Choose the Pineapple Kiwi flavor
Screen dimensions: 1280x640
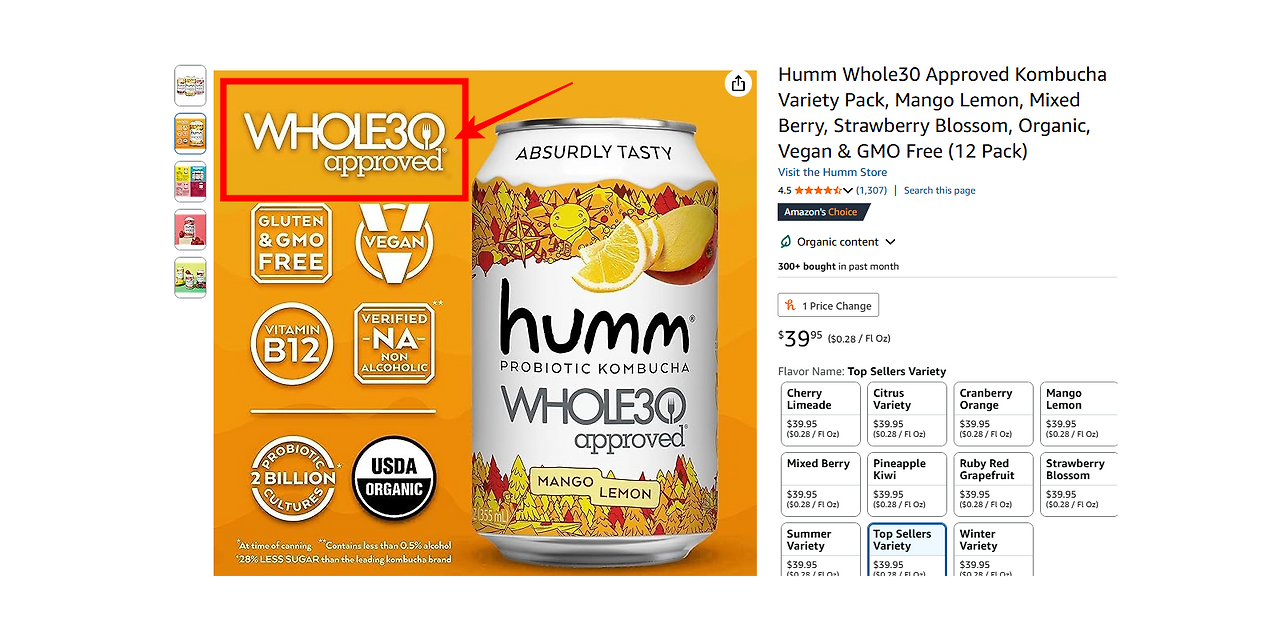[907, 484]
